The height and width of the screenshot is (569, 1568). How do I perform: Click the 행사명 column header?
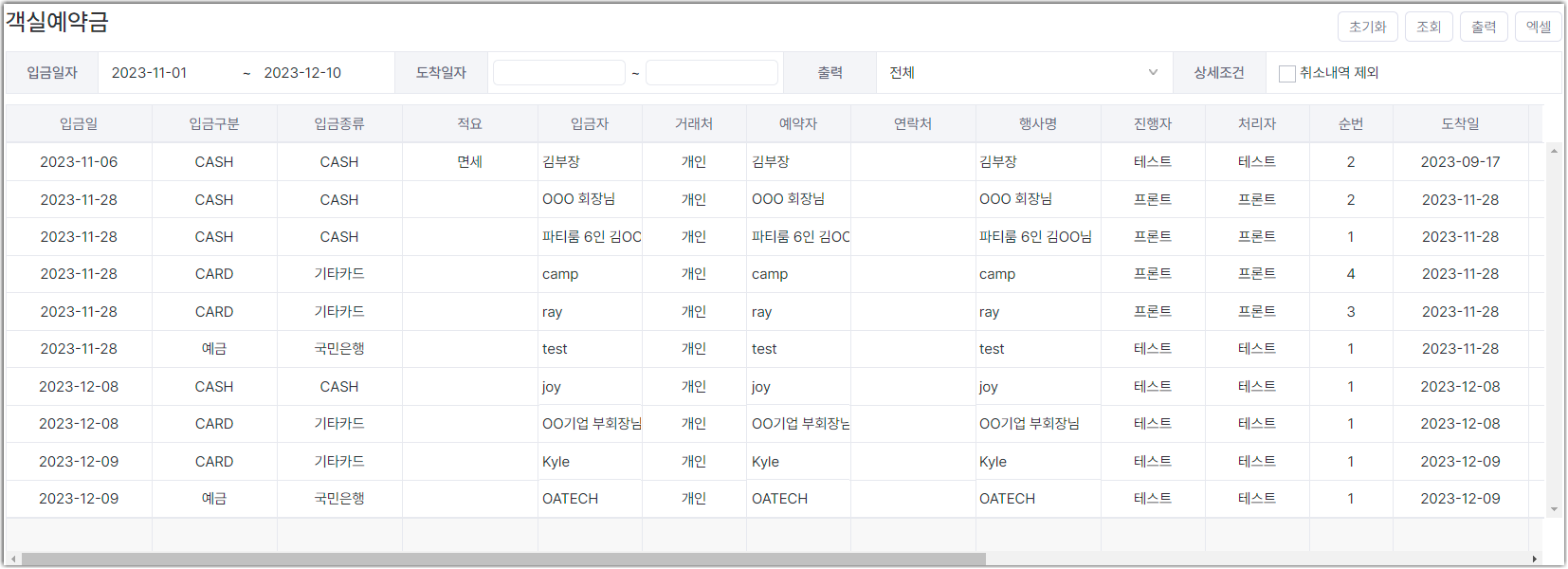coord(1038,124)
